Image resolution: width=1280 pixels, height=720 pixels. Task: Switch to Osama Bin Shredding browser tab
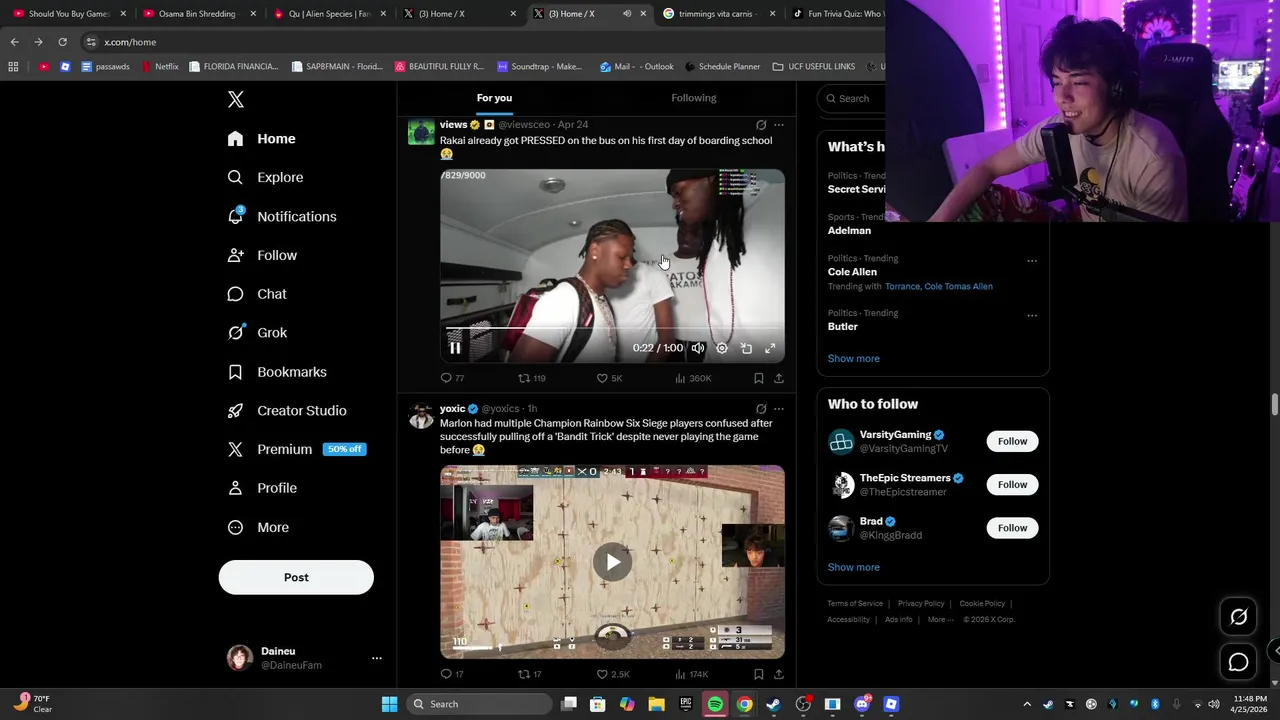point(199,14)
